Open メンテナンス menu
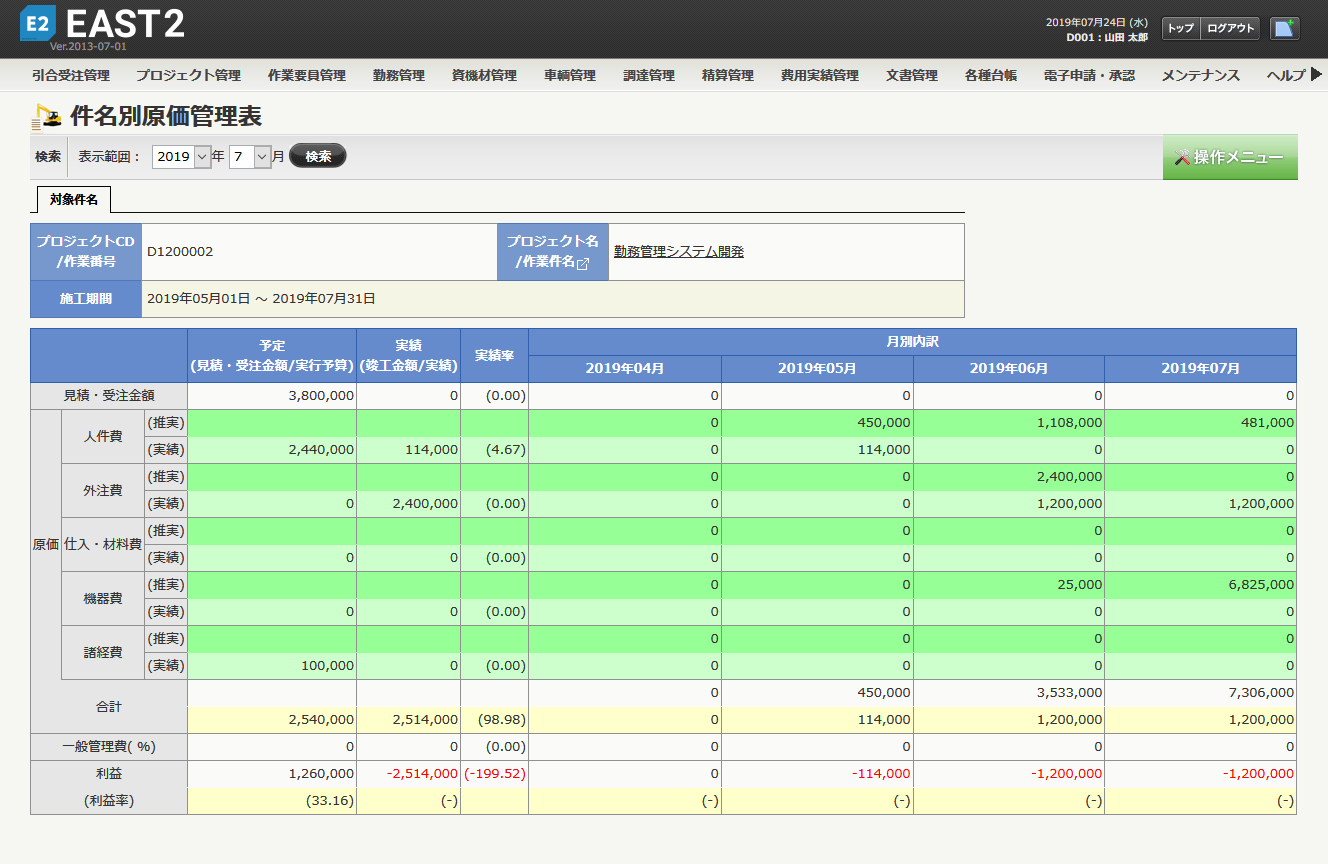The image size is (1328, 864). pyautogui.click(x=1201, y=75)
